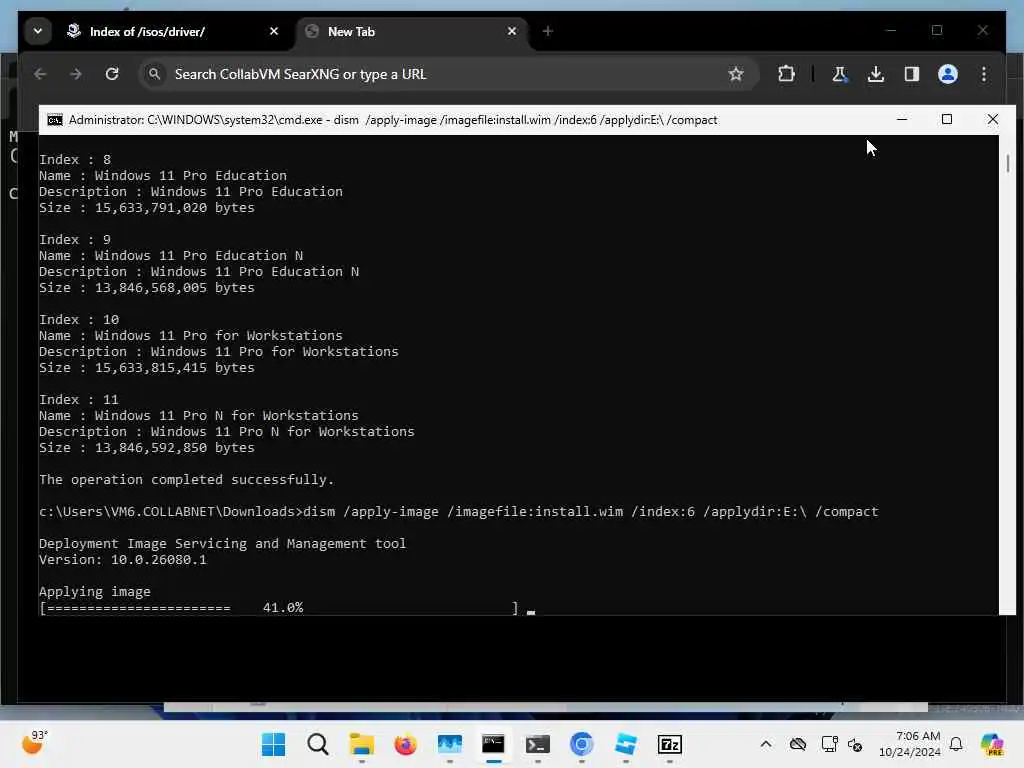1024x768 pixels.
Task: Open Chrome Labs flask icon
Action: pos(840,74)
